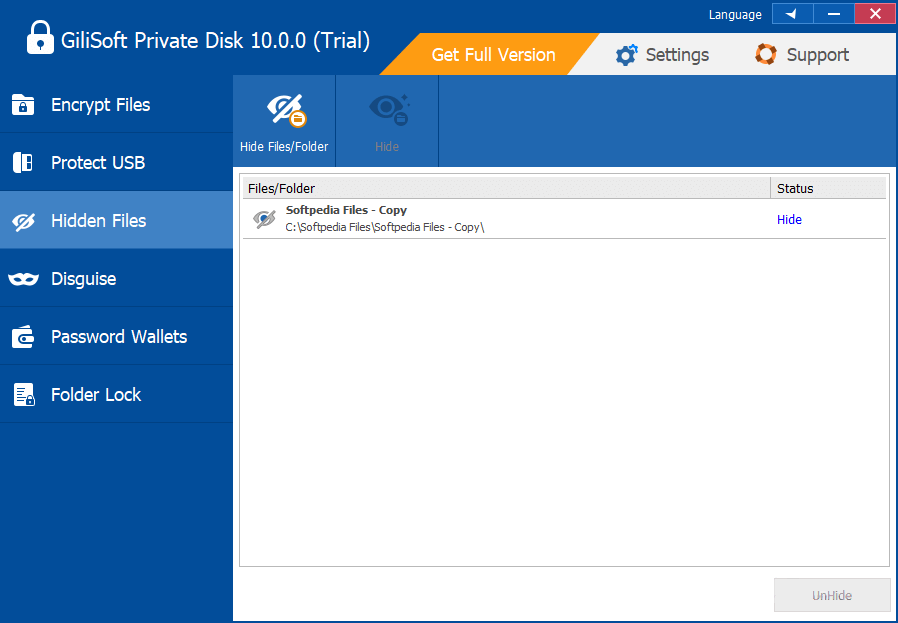This screenshot has height=623, width=898.
Task: Sort by the Files/Folder column header
Action: [505, 188]
